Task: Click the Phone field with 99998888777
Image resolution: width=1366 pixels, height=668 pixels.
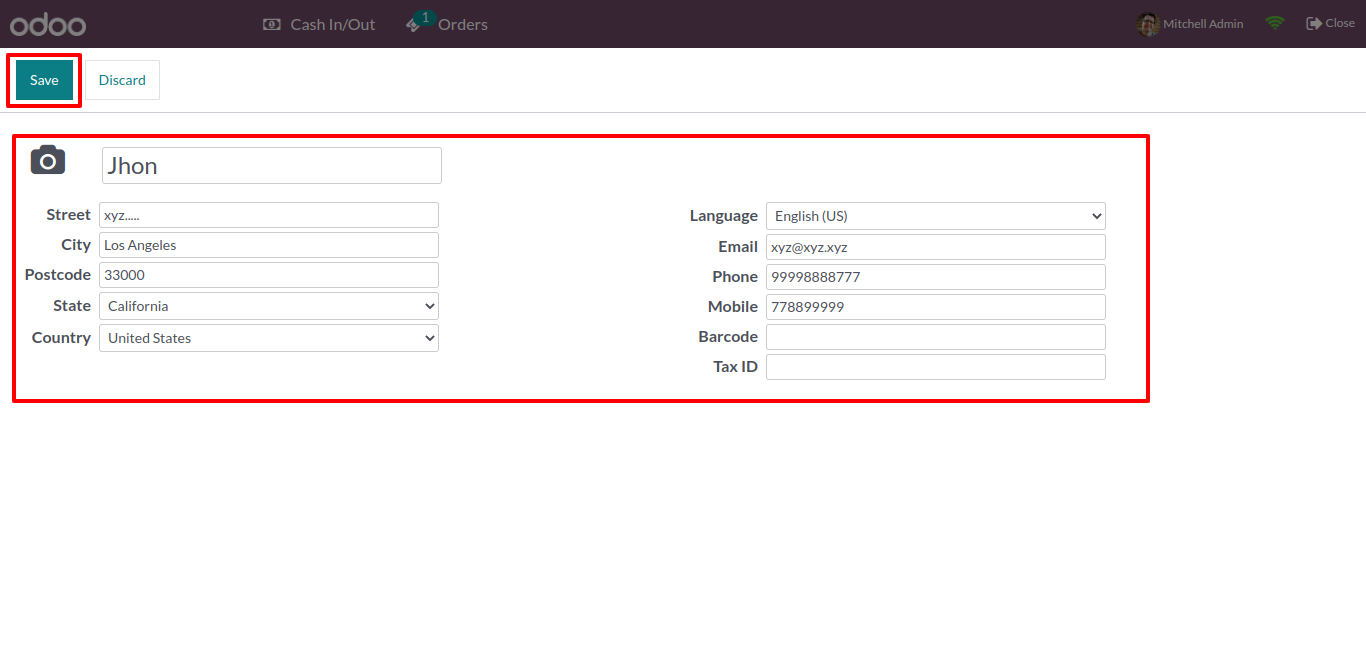Action: tap(936, 277)
